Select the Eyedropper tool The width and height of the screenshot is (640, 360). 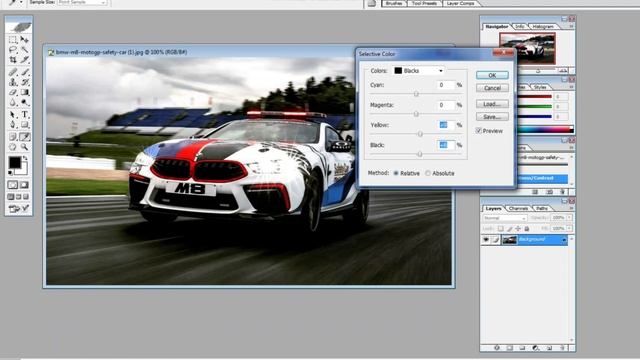click(24, 137)
